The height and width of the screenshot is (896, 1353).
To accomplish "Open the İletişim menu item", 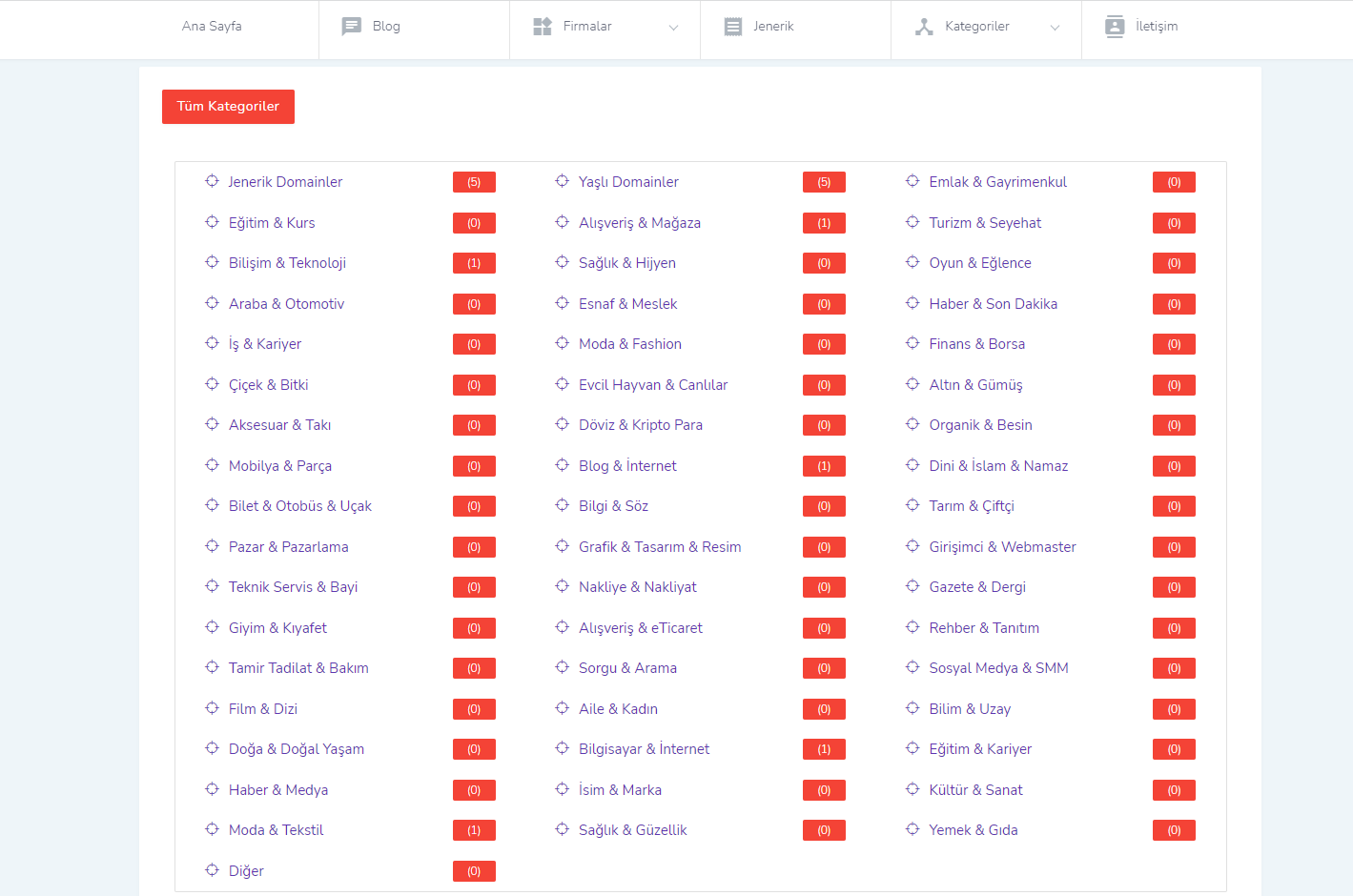I will pos(1156,27).
